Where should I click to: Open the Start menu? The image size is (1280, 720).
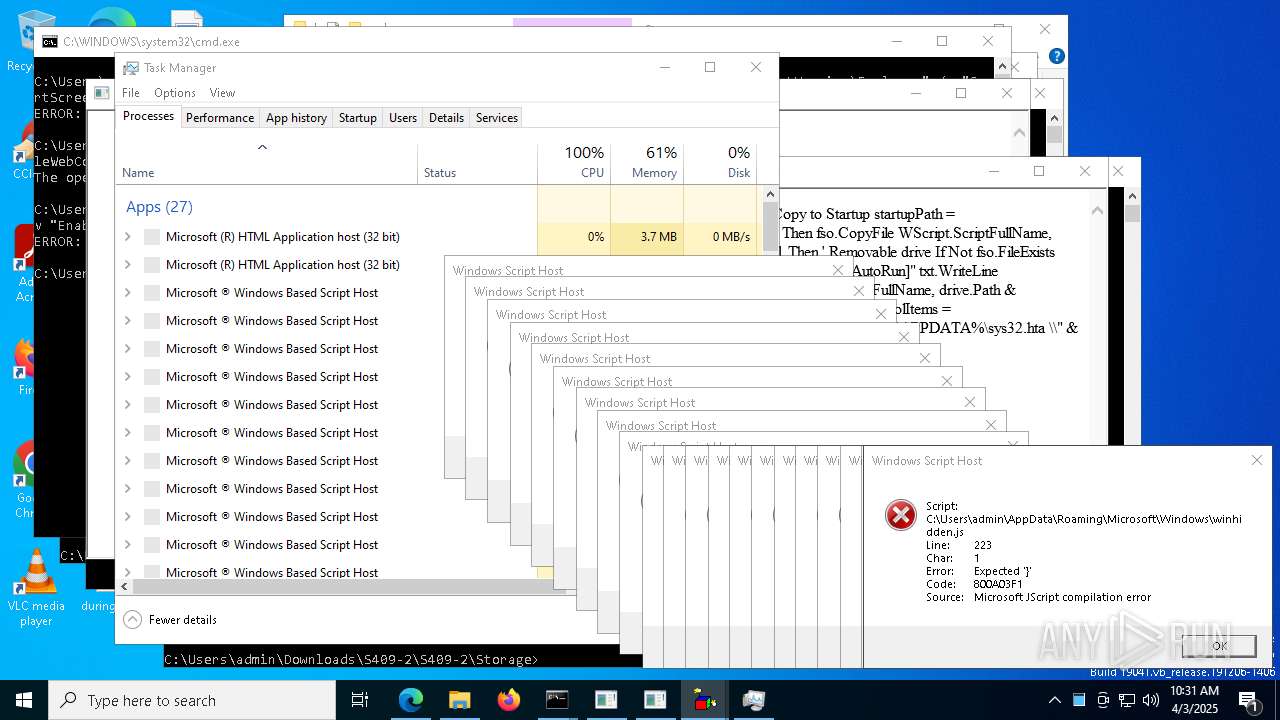pos(24,700)
